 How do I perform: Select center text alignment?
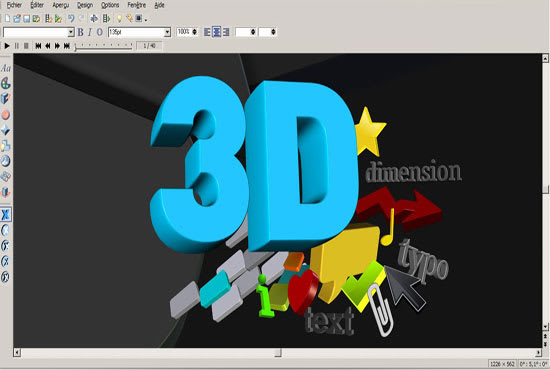point(217,32)
